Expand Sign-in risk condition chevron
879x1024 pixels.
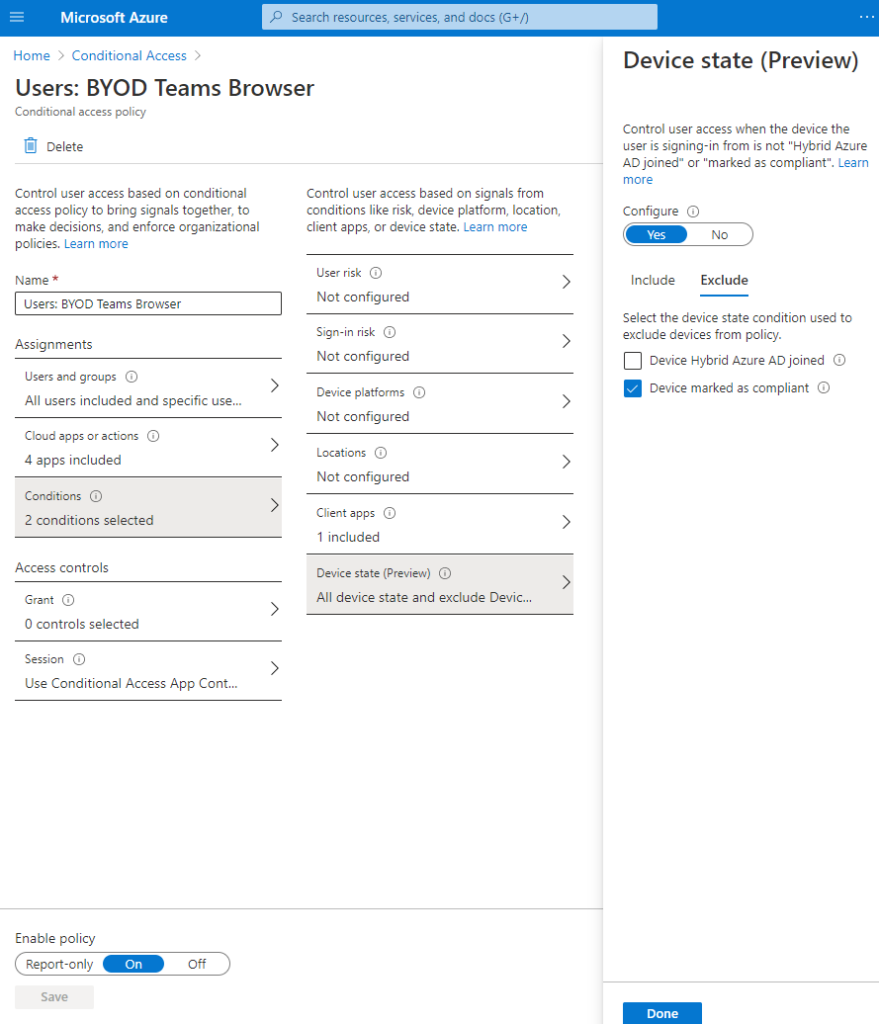566,341
